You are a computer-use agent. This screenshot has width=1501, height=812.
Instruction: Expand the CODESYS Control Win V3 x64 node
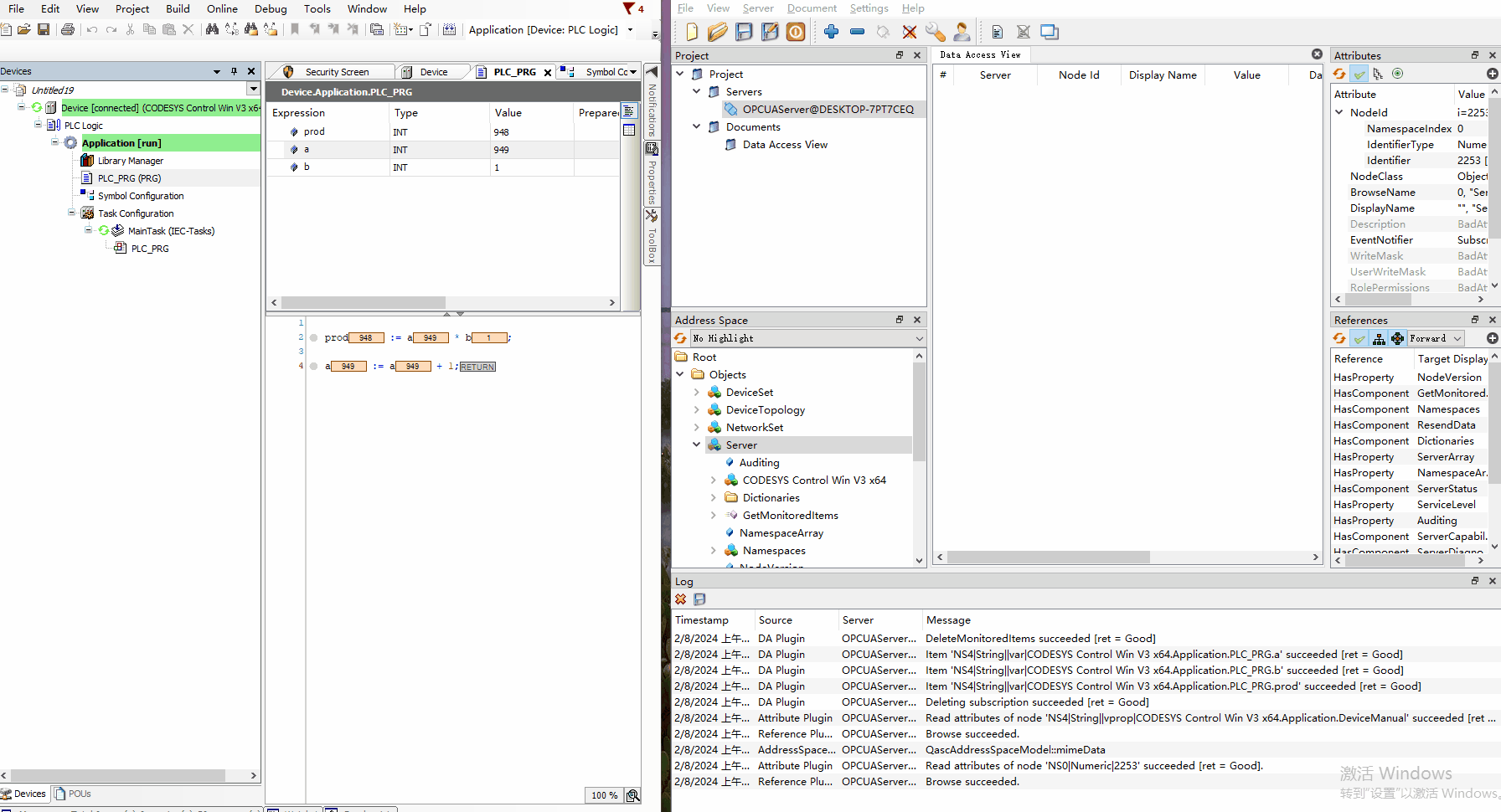[713, 480]
